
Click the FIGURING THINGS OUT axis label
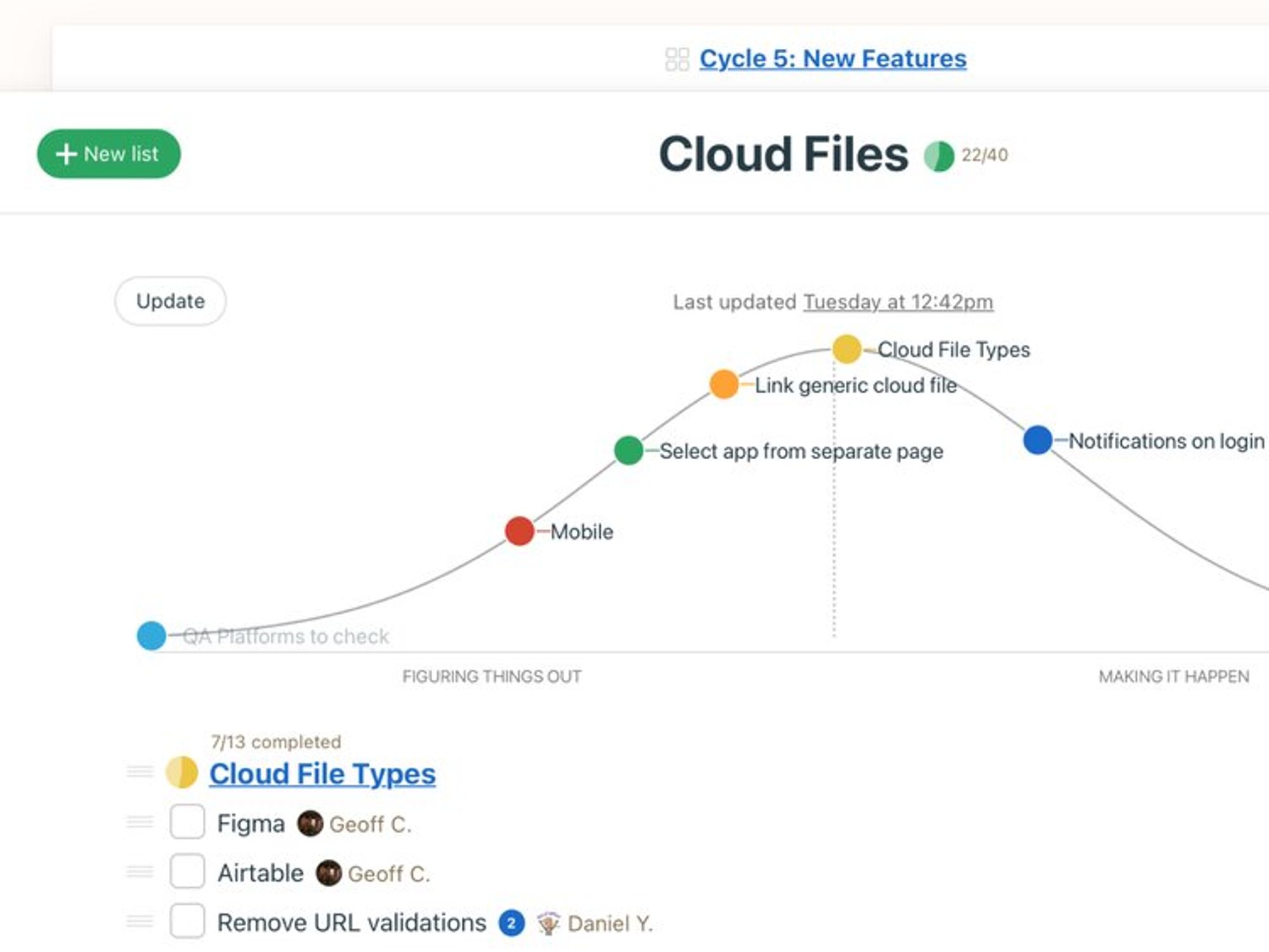pos(492,677)
